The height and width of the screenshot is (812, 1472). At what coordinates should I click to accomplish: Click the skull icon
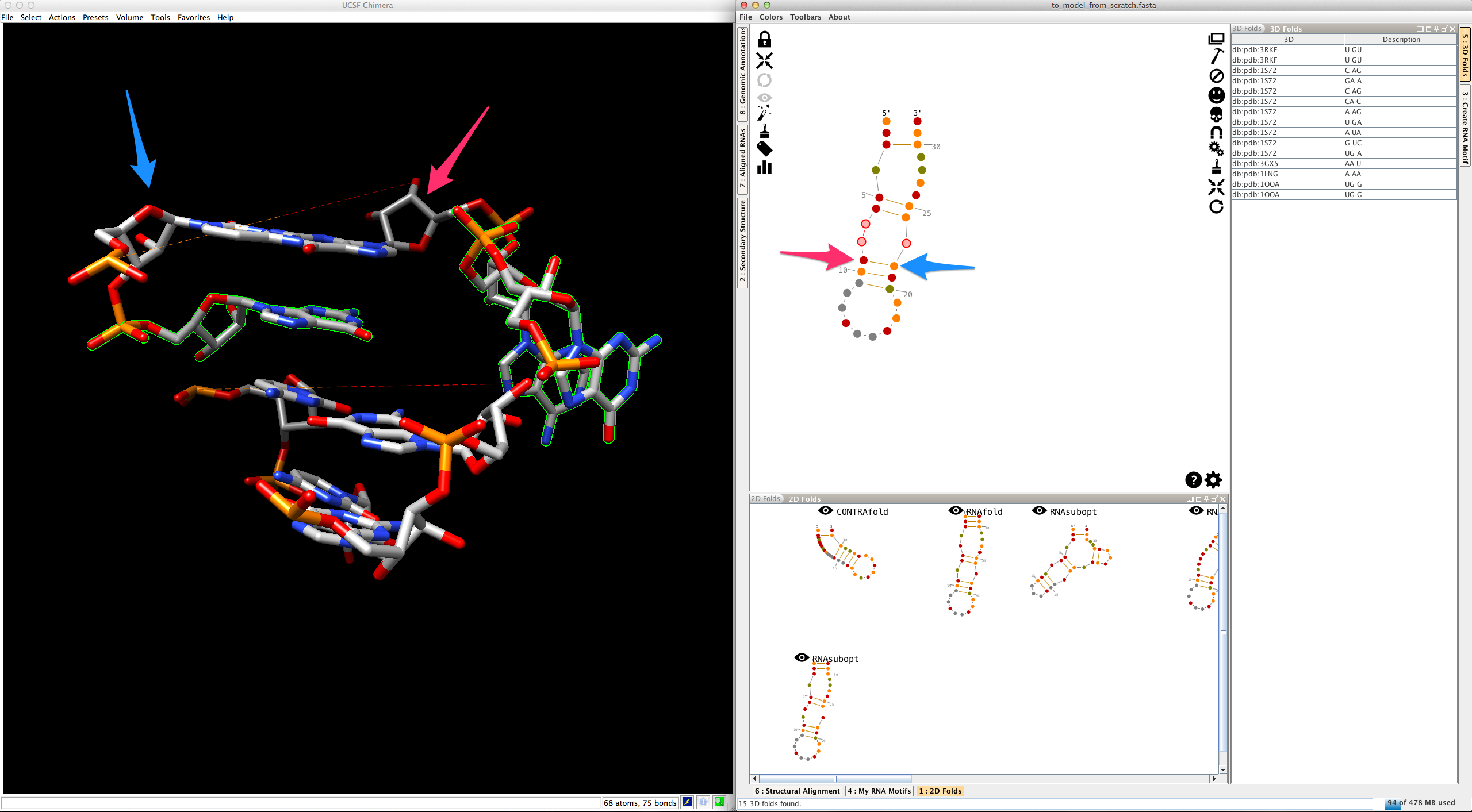point(1216,114)
